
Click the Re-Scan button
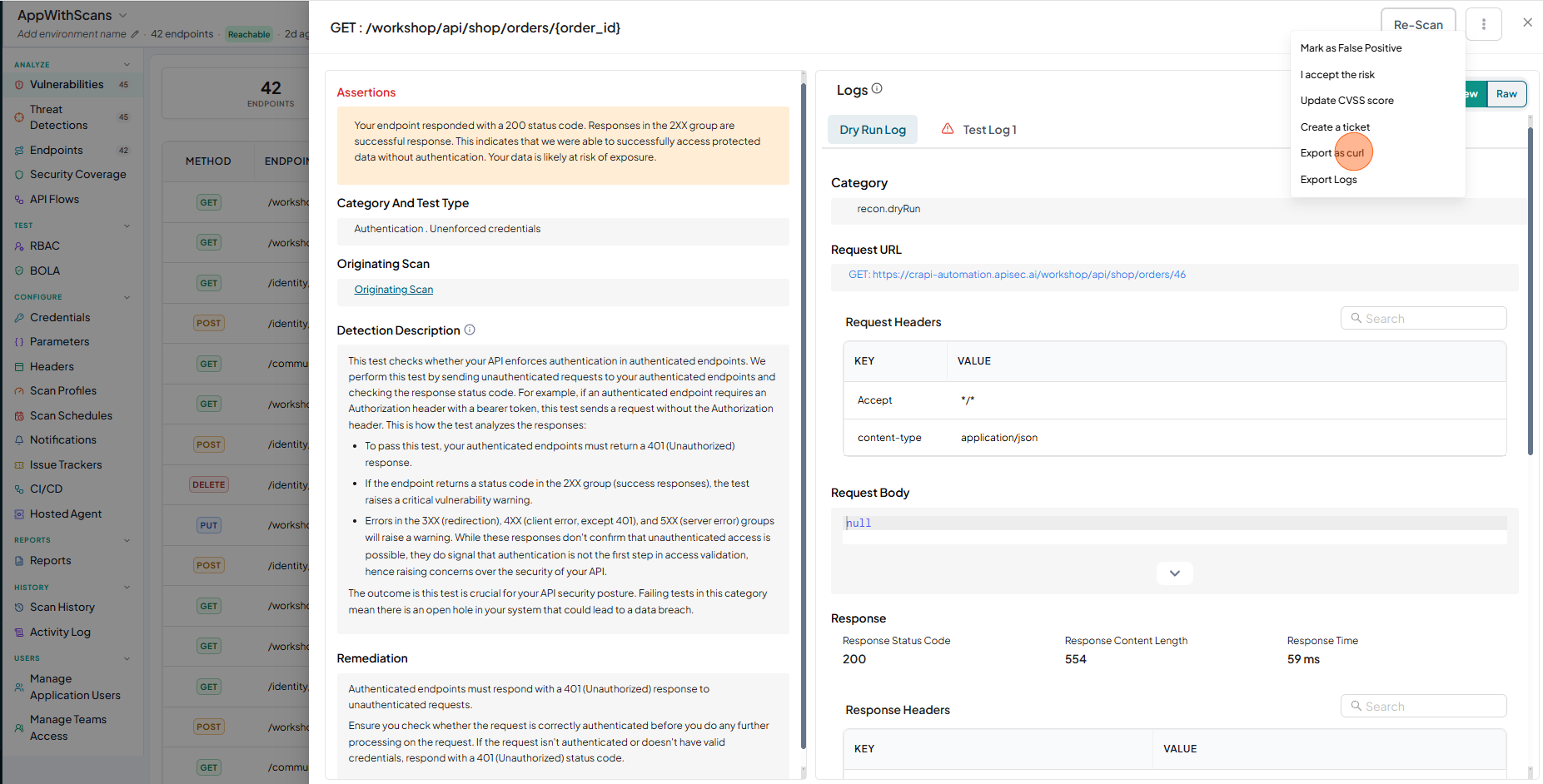tap(1418, 24)
